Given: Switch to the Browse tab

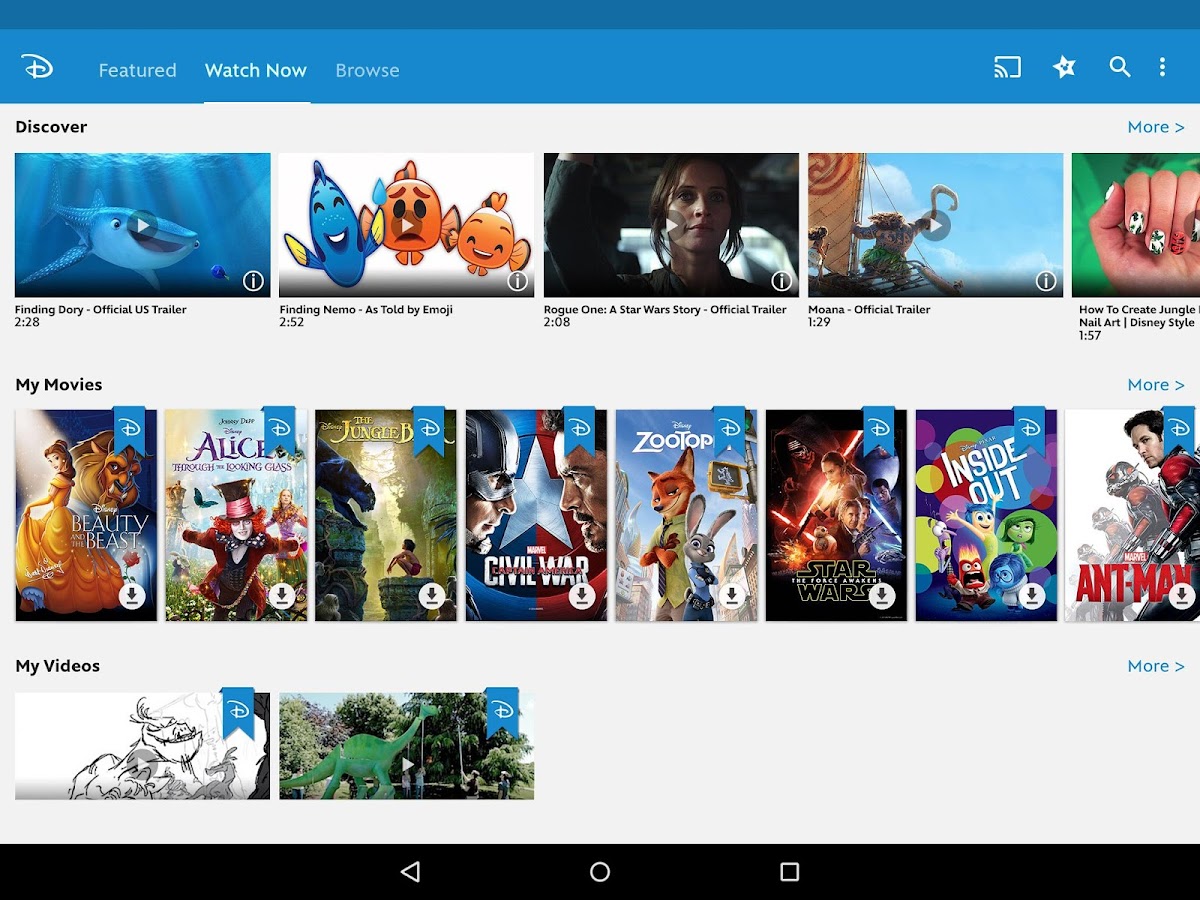Looking at the screenshot, I should coord(367,70).
